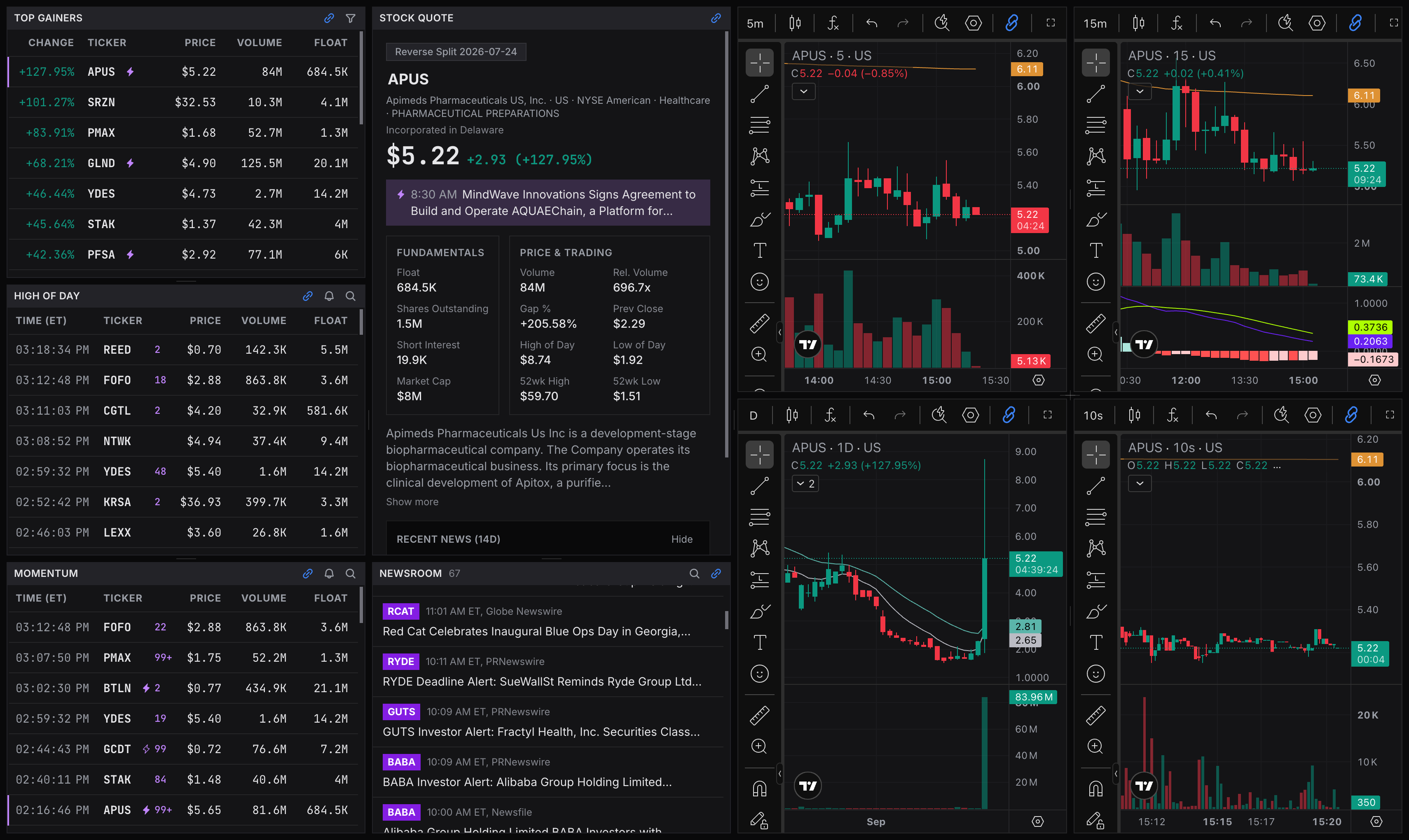Viewport: 1409px width, 840px height.
Task: Open the 10s timeframe selector
Action: tap(1093, 416)
